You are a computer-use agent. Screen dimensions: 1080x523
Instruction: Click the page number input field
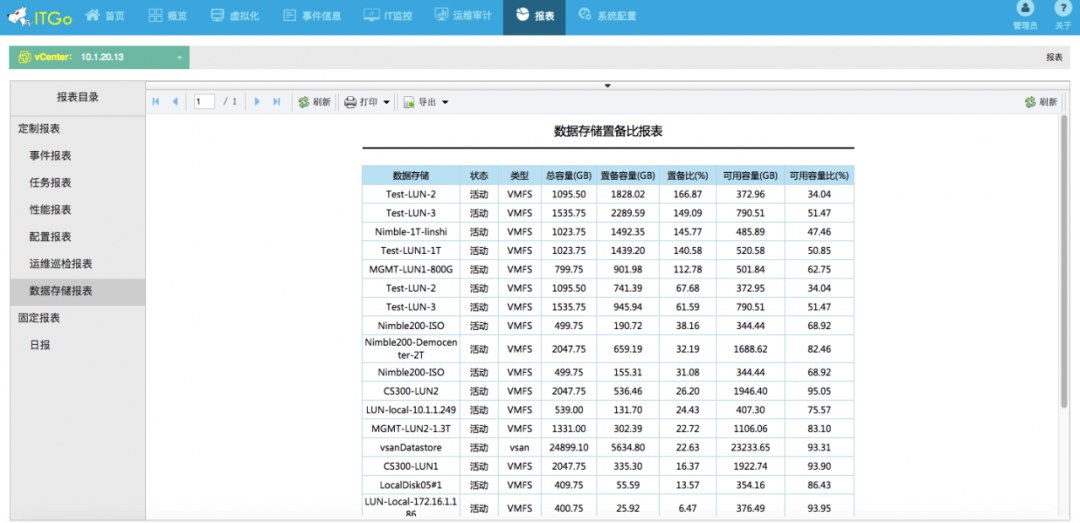(x=204, y=102)
